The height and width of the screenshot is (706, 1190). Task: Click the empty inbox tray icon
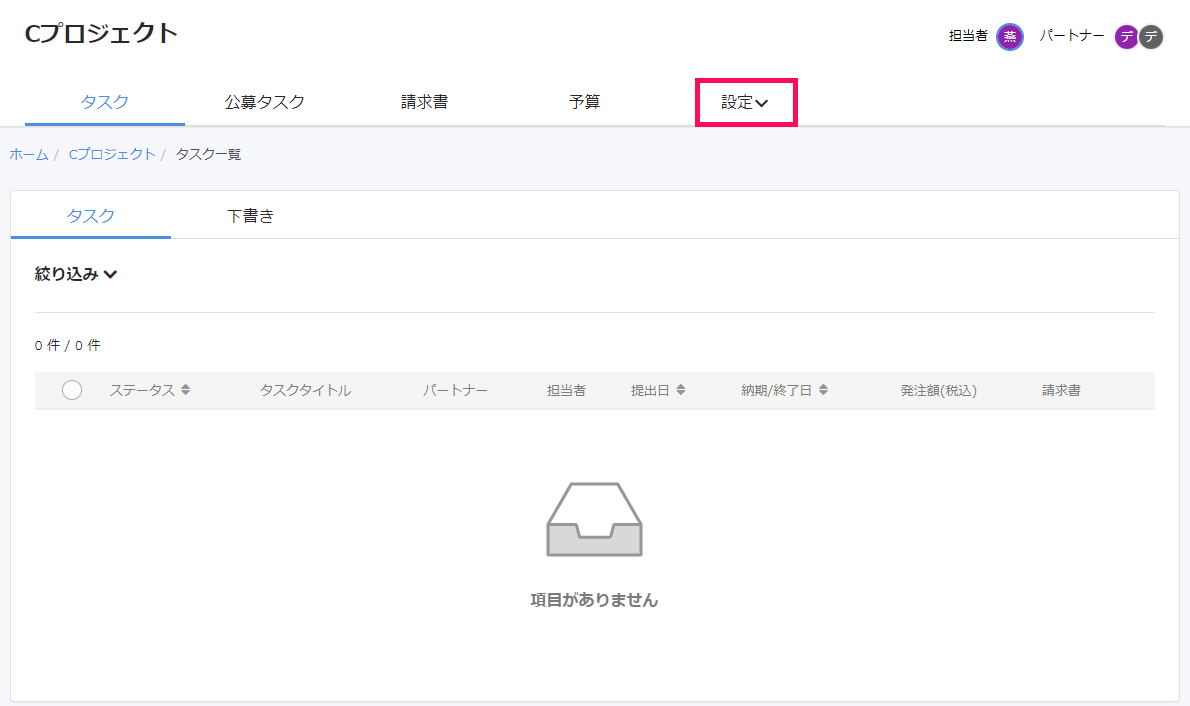[594, 520]
